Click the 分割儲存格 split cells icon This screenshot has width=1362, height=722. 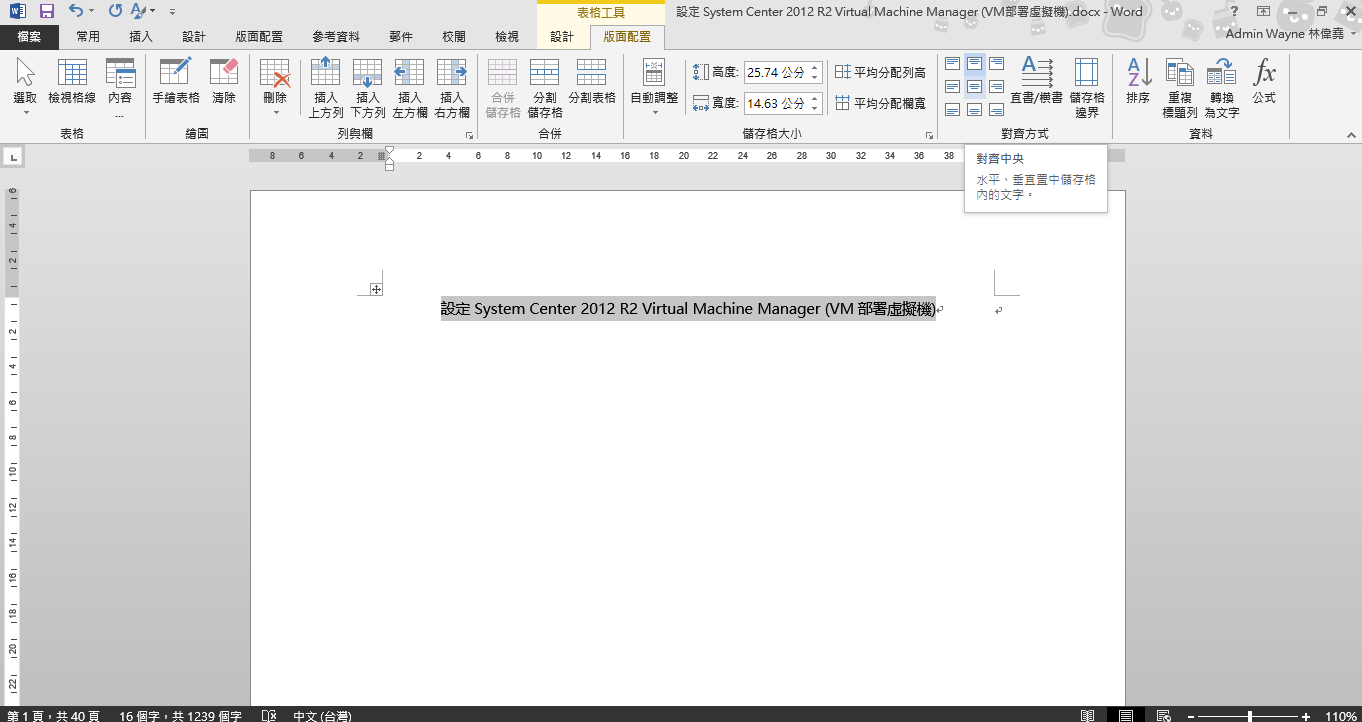click(545, 88)
